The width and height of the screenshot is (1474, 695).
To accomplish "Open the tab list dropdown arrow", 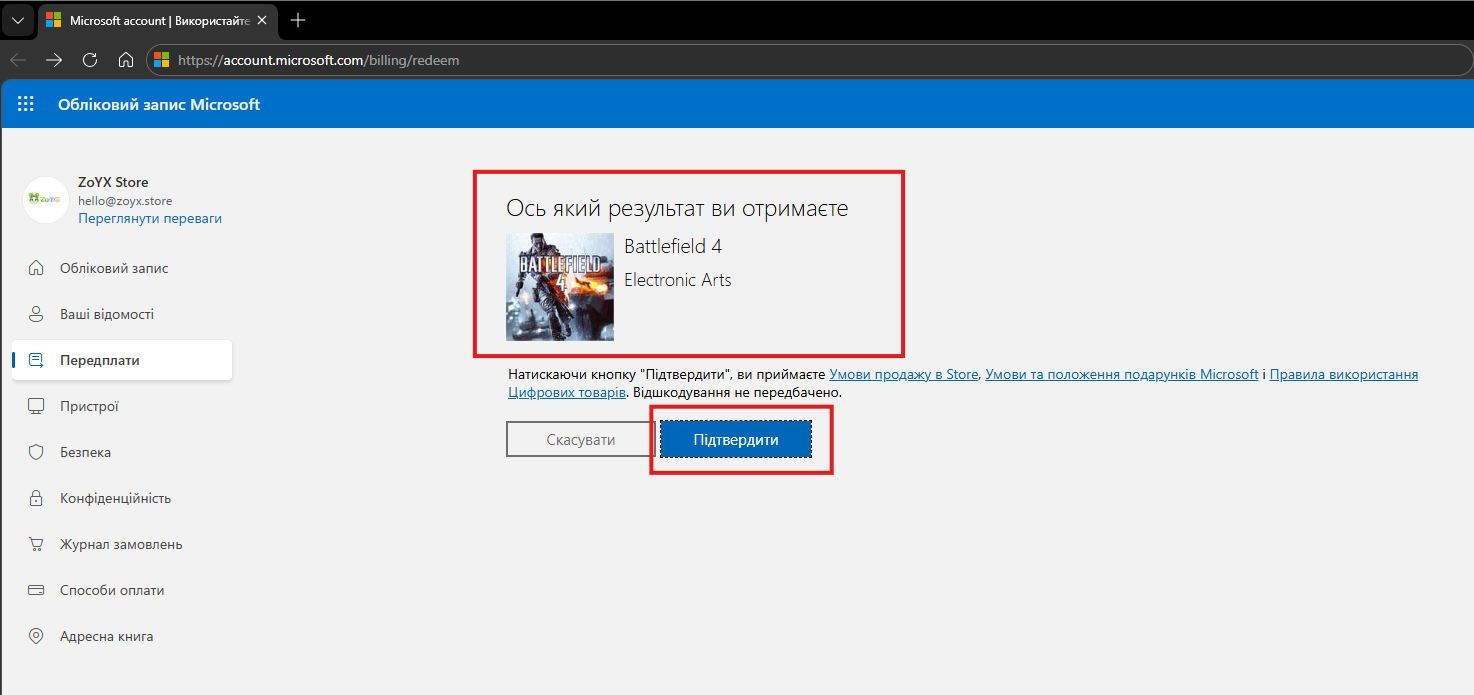I will pyautogui.click(x=18, y=20).
